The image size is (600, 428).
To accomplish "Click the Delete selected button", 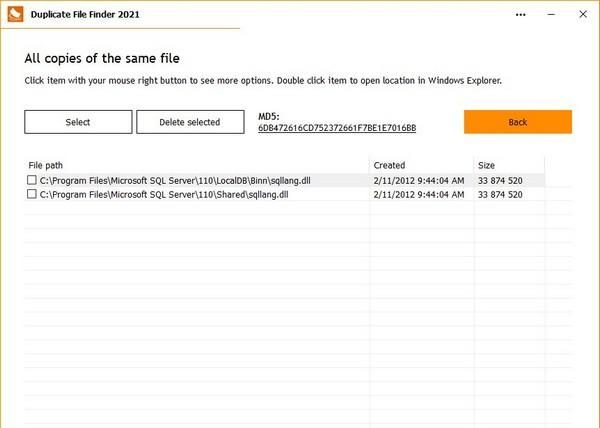I will tap(190, 122).
